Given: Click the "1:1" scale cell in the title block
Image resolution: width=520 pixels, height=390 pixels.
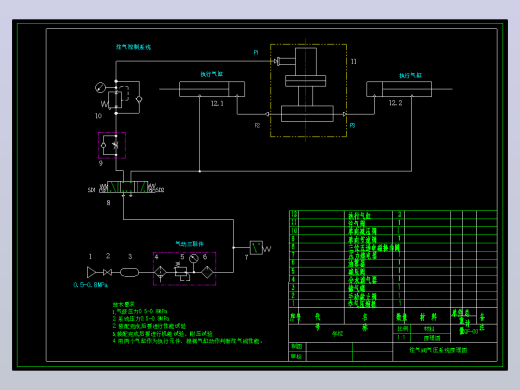Looking at the screenshot, I should 401,337.
